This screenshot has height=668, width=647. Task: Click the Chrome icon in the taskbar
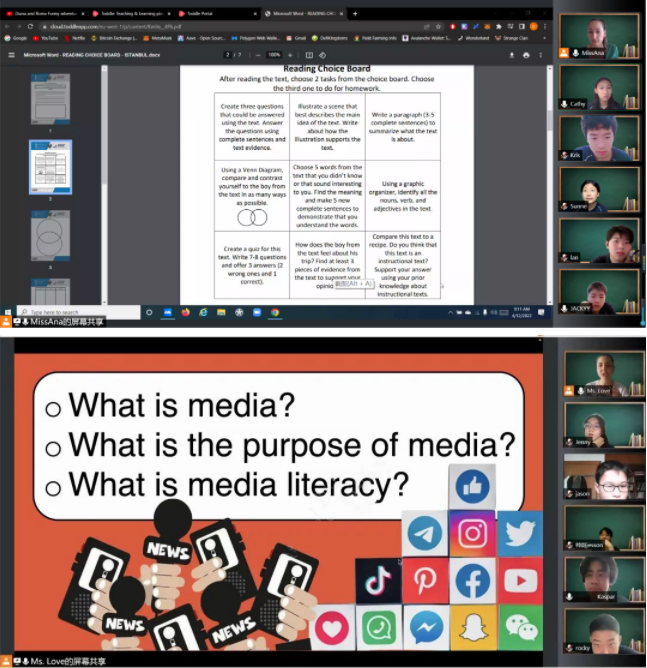(x=275, y=312)
